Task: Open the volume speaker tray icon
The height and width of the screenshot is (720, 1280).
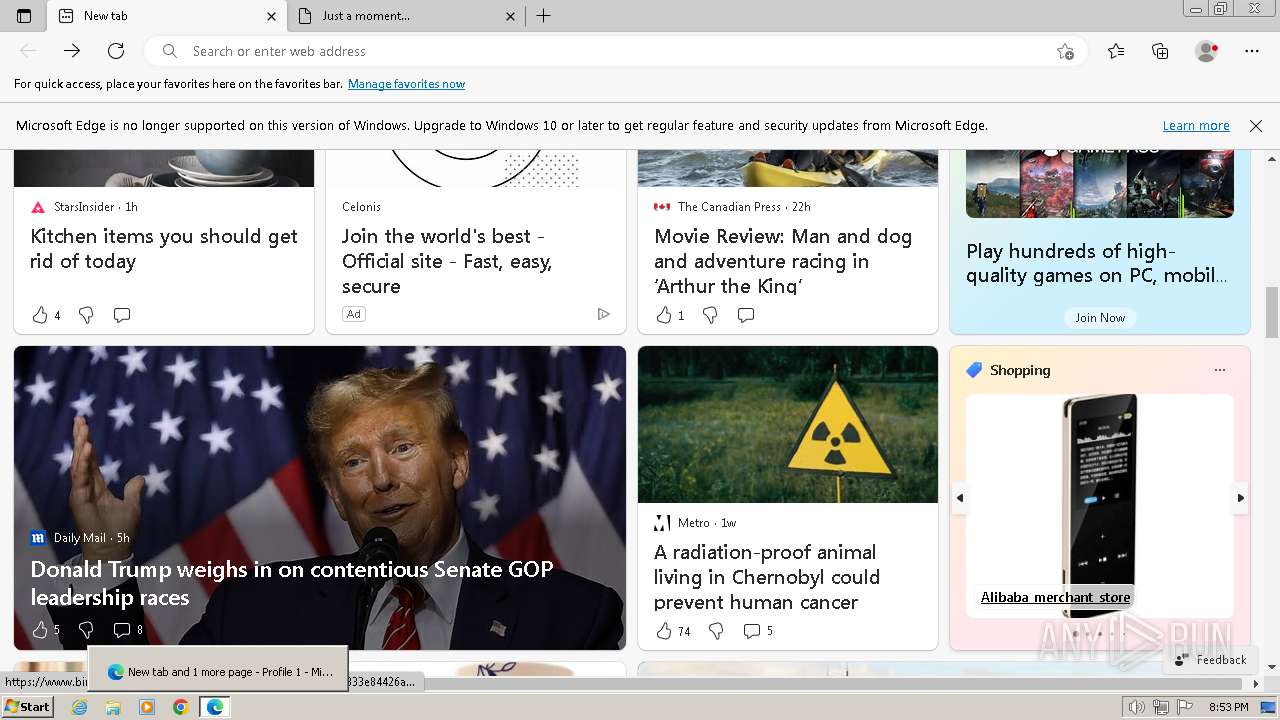Action: tap(1137, 707)
